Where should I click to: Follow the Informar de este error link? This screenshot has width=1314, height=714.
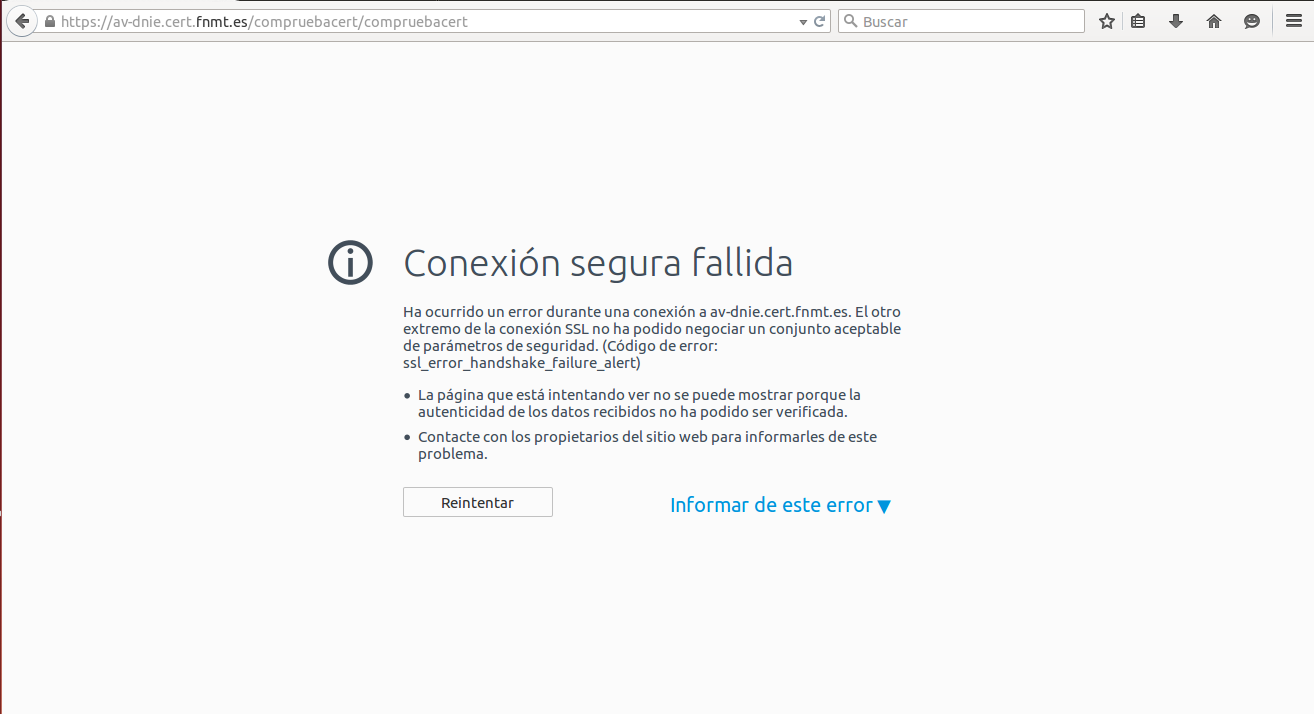(x=770, y=505)
